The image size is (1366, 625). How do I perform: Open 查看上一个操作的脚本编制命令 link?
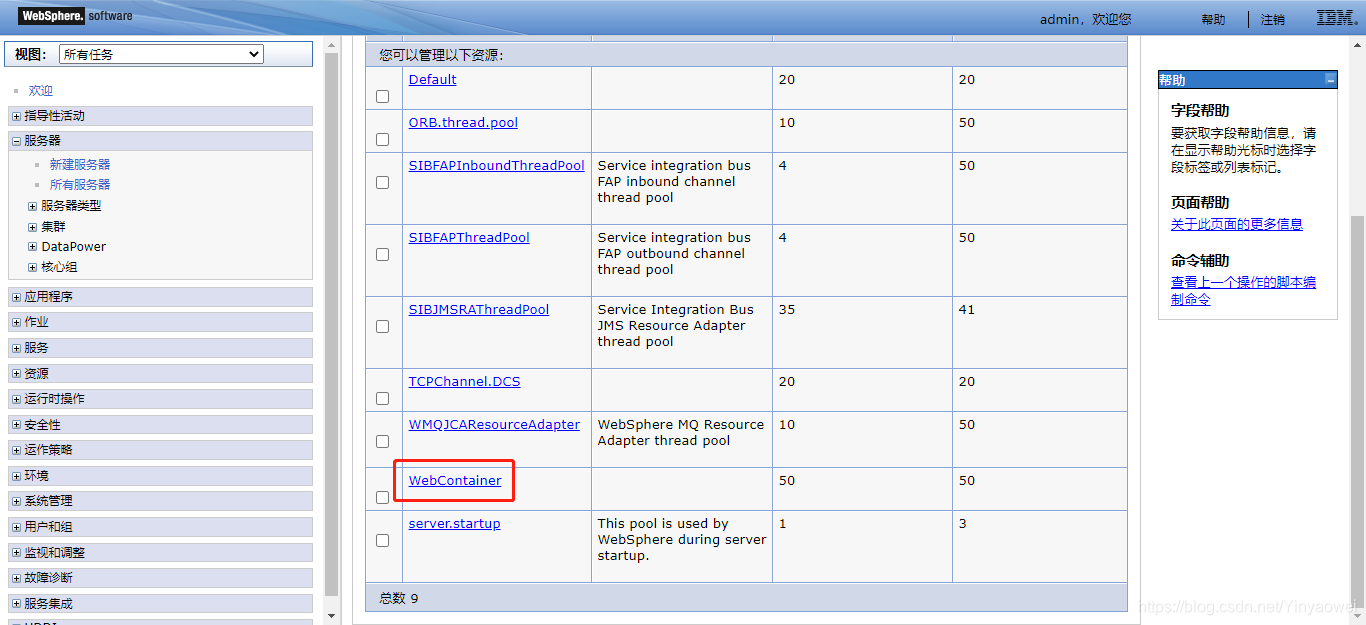click(1243, 291)
